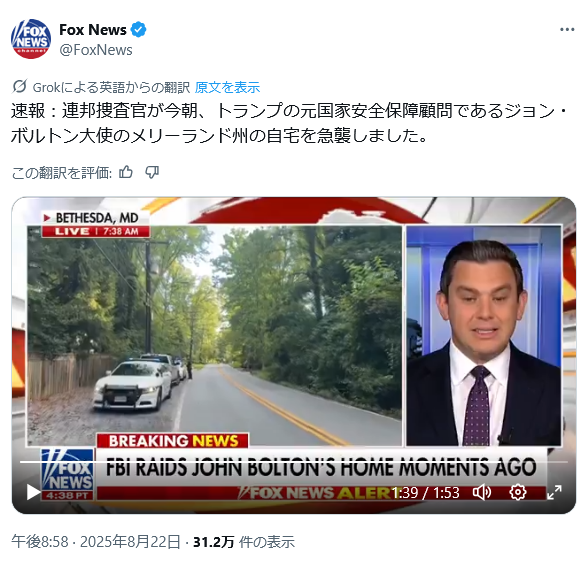The image size is (588, 567).
Task: Click the Japanese translated post text
Action: (x=290, y=123)
